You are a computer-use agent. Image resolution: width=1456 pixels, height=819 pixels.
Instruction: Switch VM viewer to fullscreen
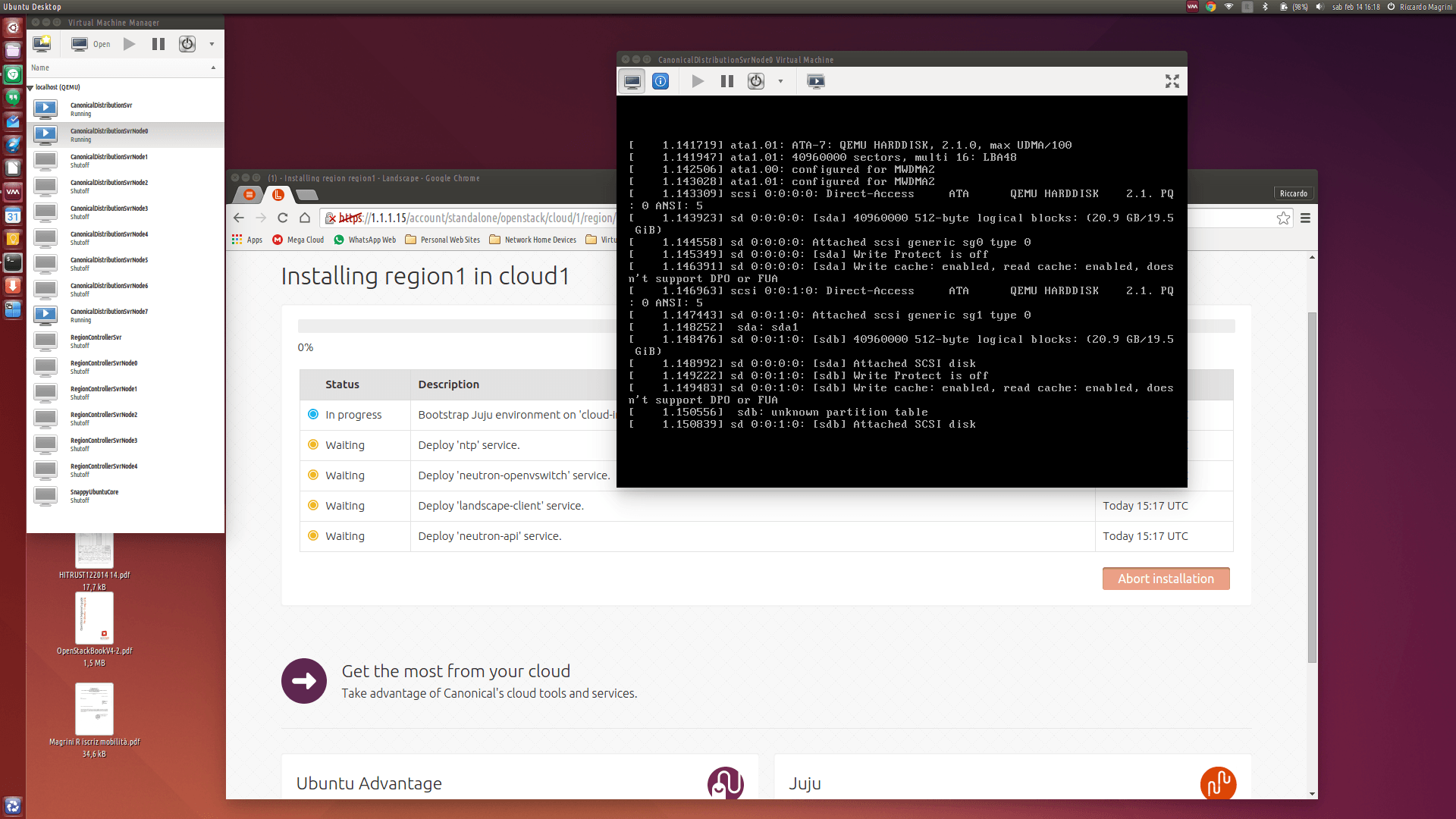[1172, 81]
